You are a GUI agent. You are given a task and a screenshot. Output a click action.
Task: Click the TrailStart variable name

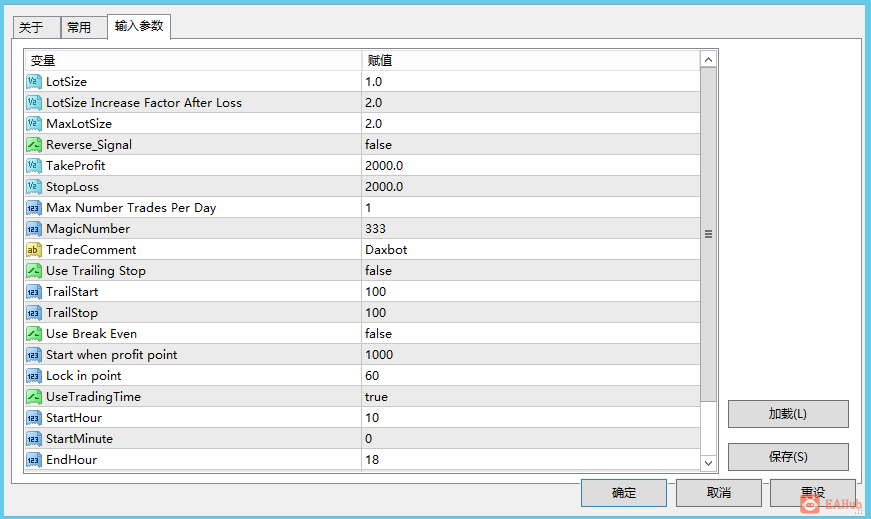pos(72,292)
